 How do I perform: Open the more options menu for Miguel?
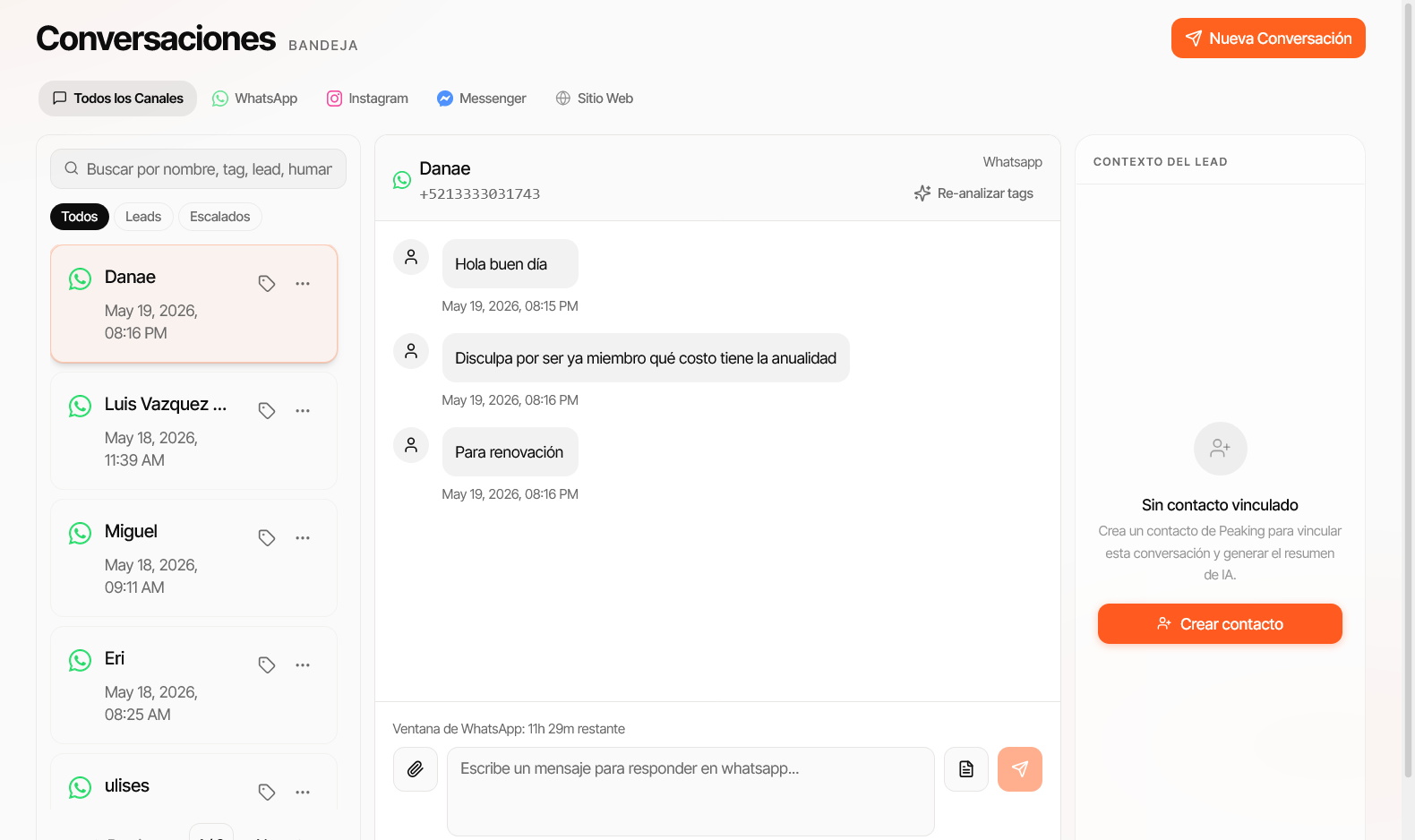[303, 537]
